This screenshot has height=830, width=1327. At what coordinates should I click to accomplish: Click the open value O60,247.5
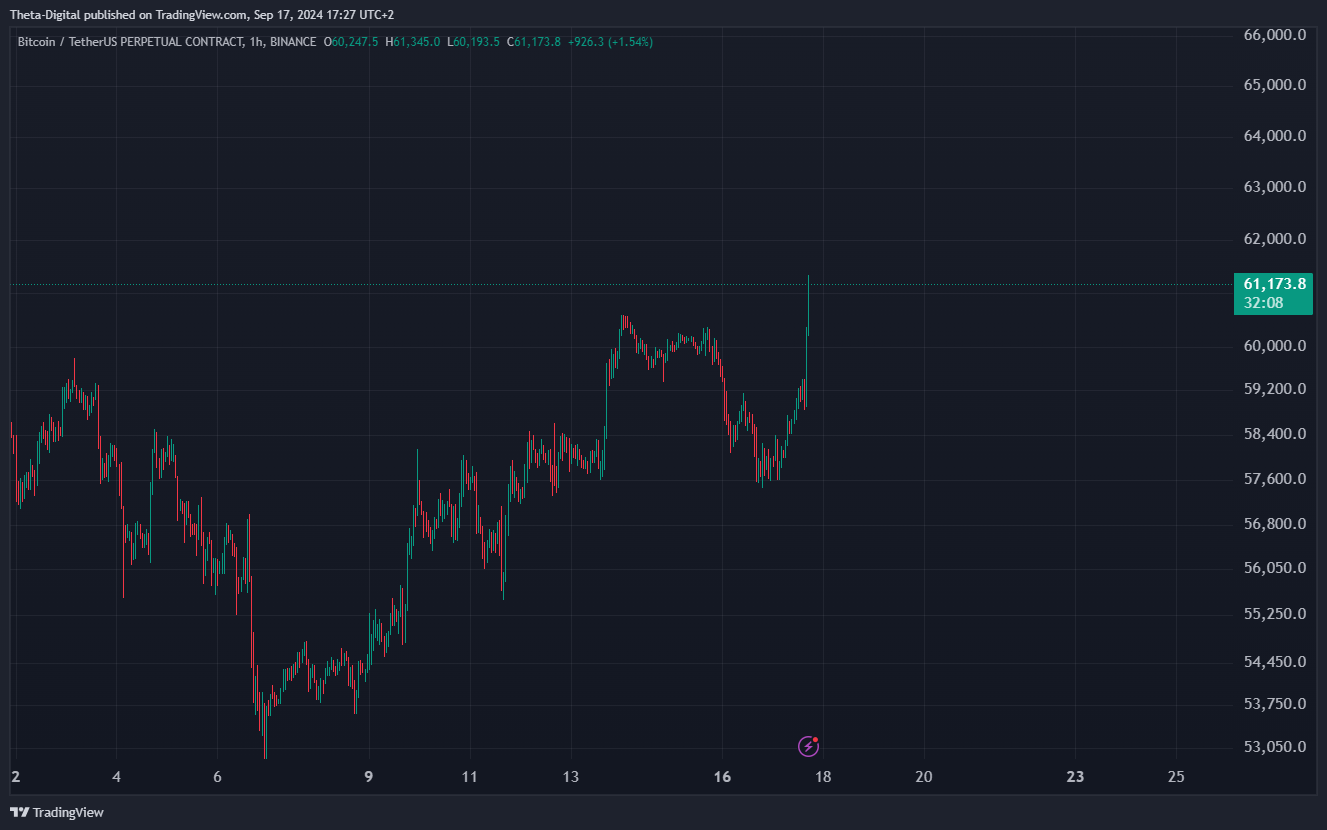(351, 42)
